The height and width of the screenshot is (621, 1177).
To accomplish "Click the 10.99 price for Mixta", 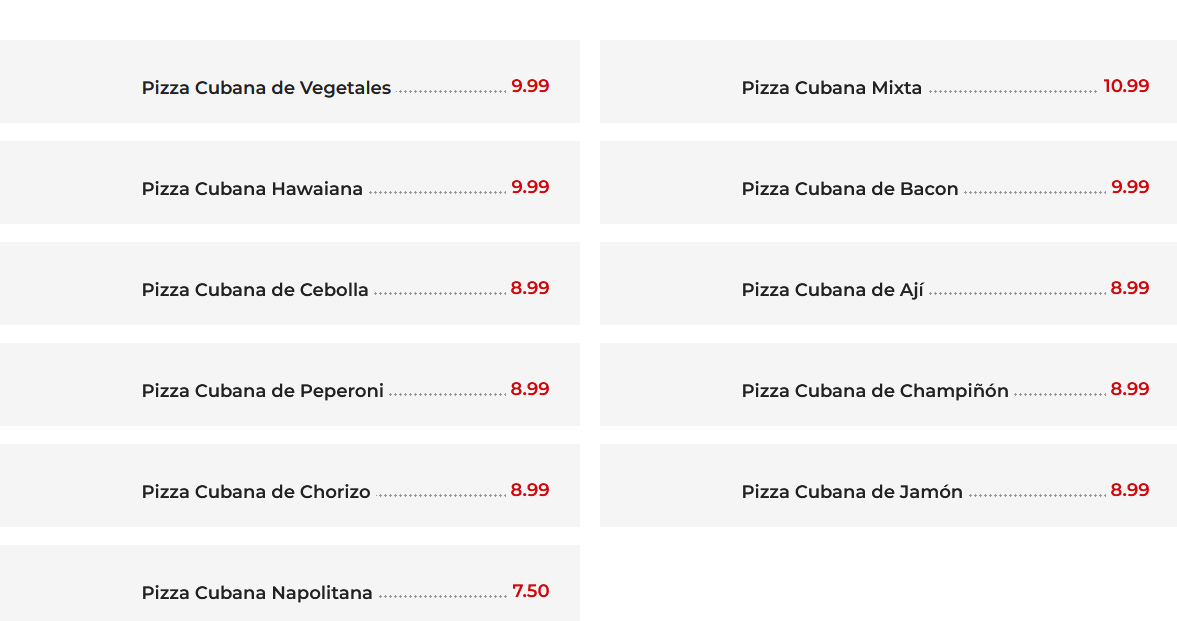I will 1126,86.
